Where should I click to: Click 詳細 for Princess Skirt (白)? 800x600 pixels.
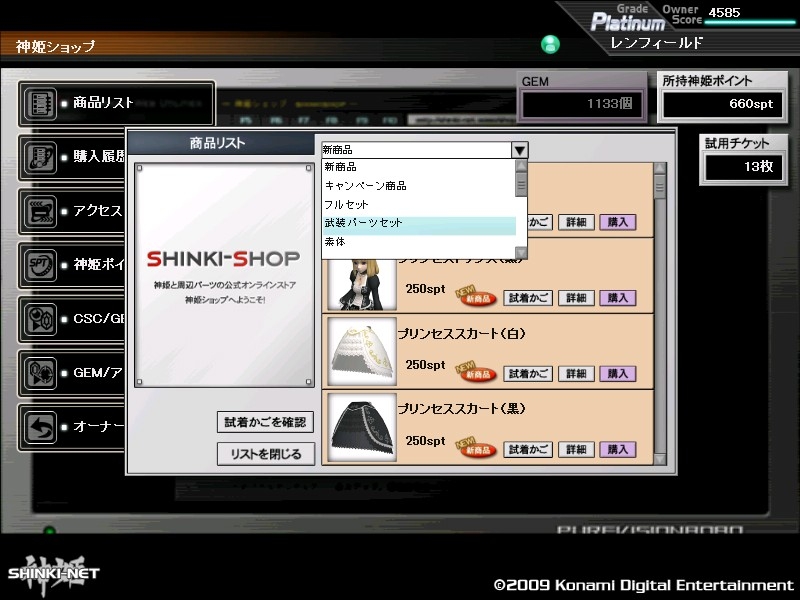click(576, 374)
